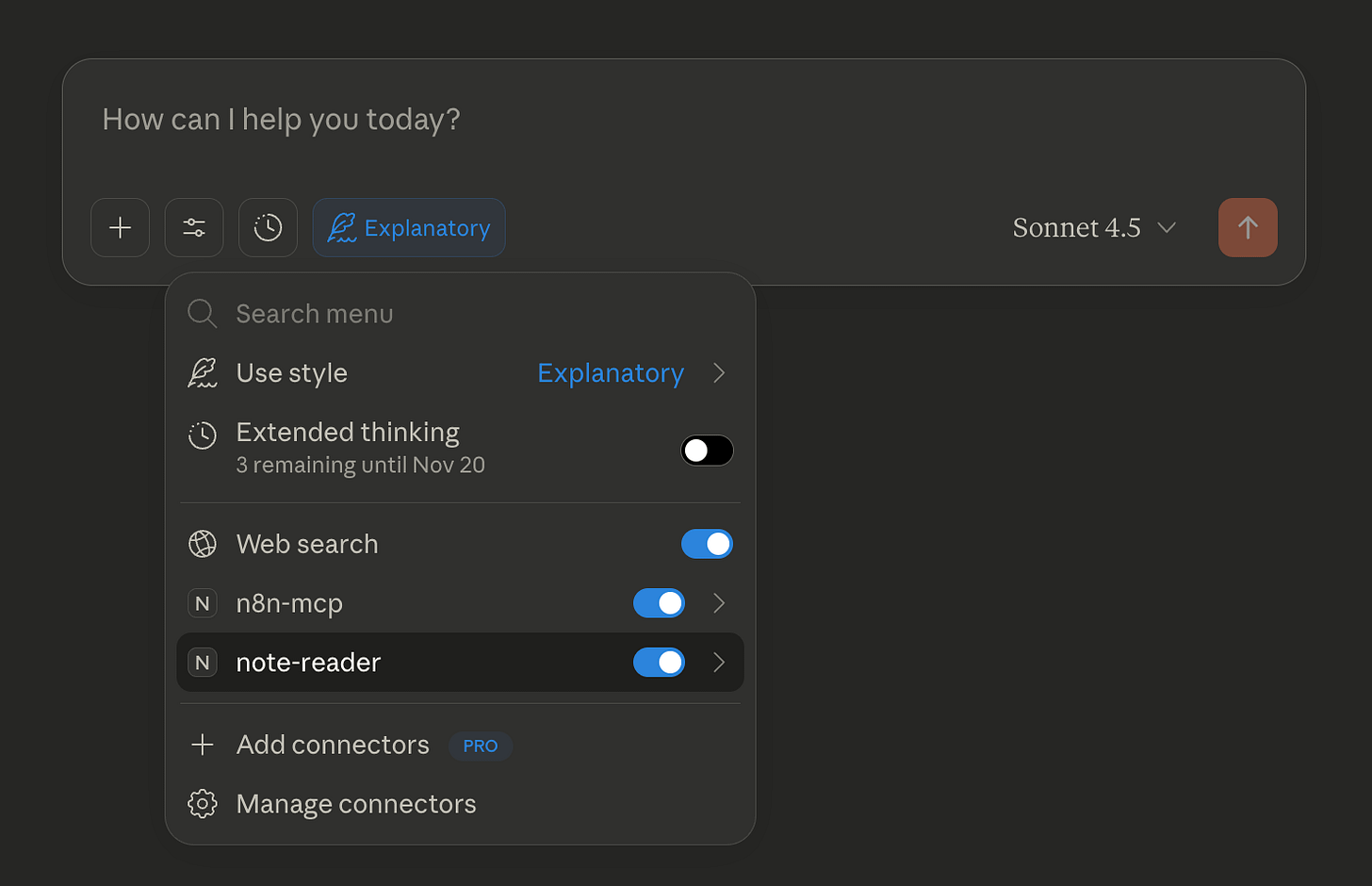The height and width of the screenshot is (886, 1372).
Task: Click the Extended thinking label
Action: click(348, 432)
